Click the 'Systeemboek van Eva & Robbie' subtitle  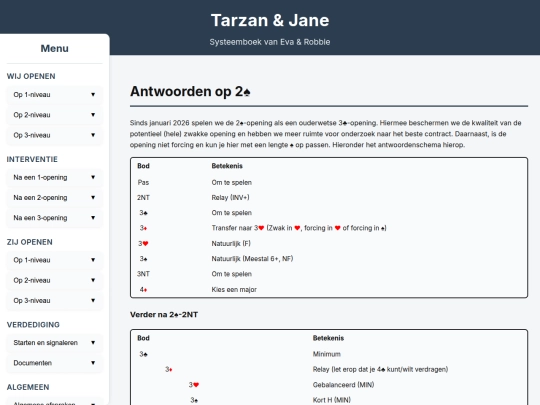270,42
